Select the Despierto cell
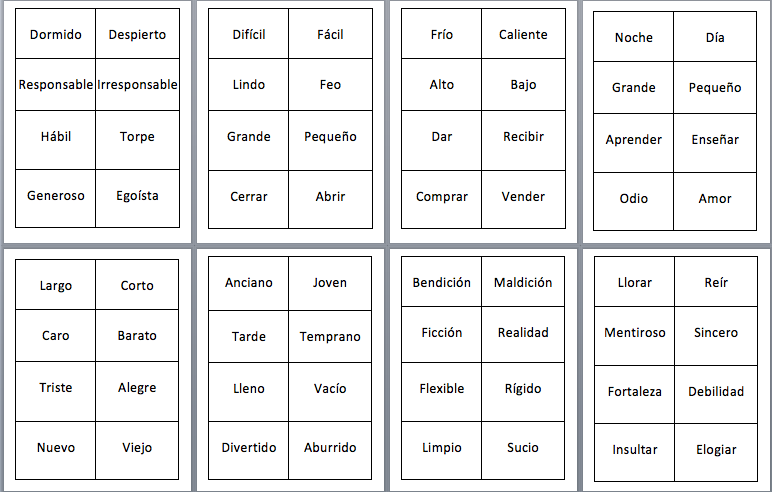This screenshot has width=772, height=492. (x=137, y=35)
